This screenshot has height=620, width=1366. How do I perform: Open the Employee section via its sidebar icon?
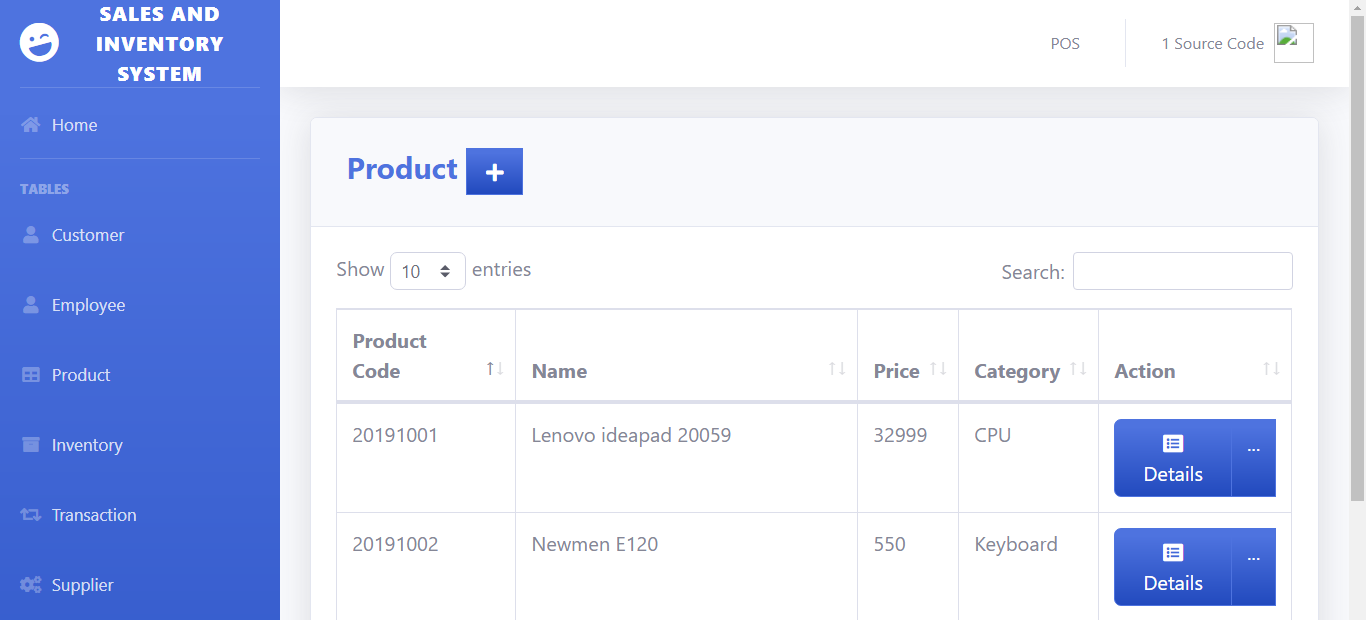[x=30, y=304]
